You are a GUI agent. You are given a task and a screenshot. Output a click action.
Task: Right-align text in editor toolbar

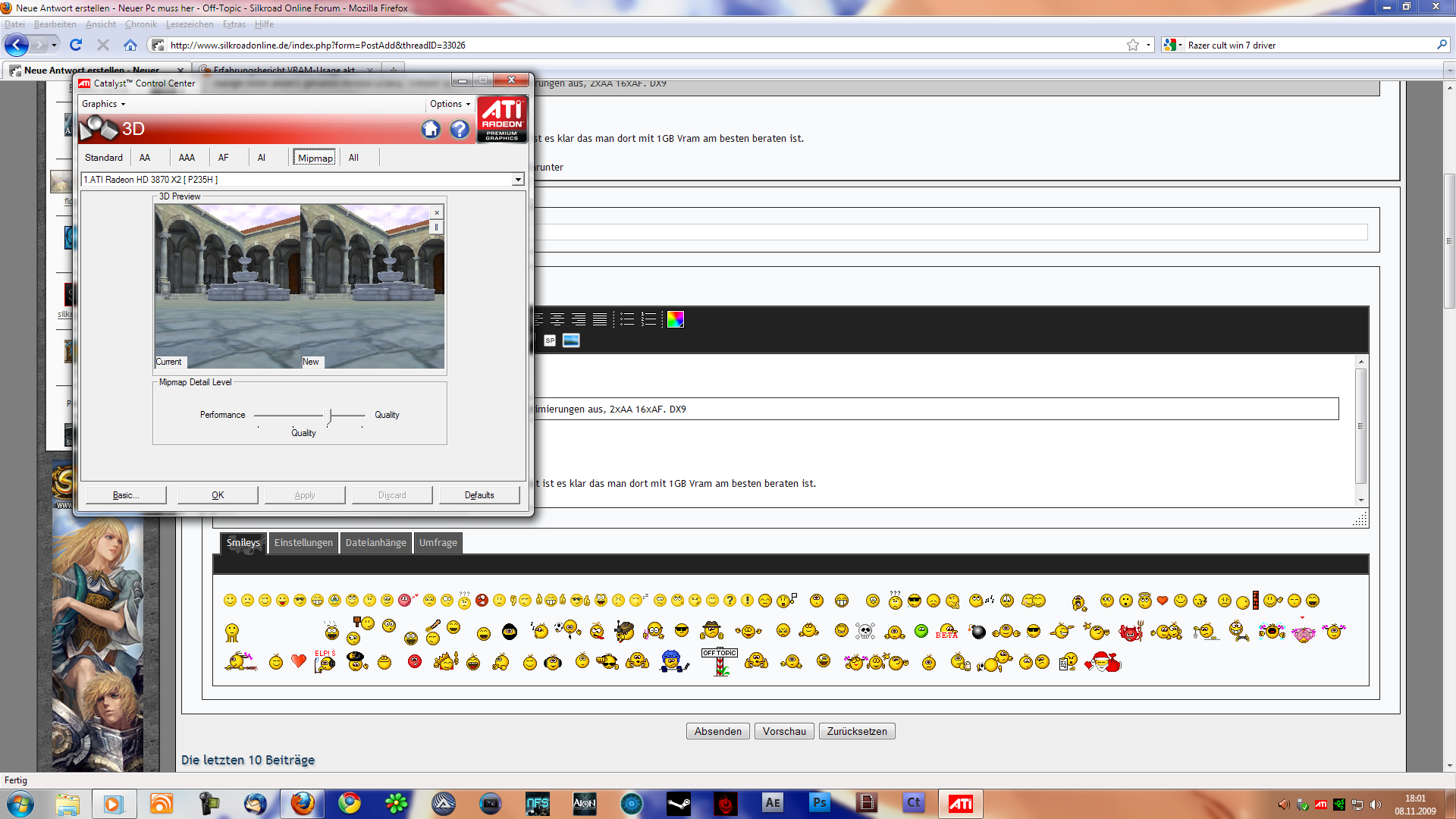[579, 319]
